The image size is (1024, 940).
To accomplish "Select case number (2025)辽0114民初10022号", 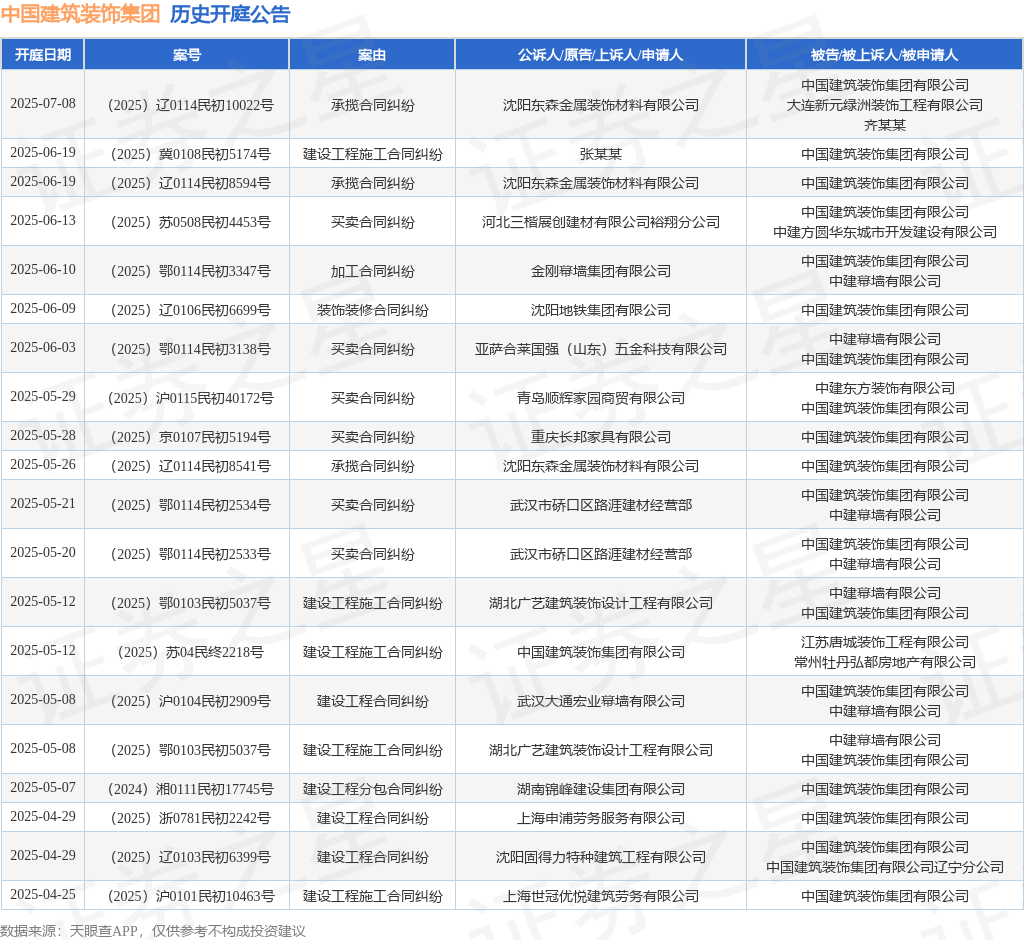I will point(190,105).
